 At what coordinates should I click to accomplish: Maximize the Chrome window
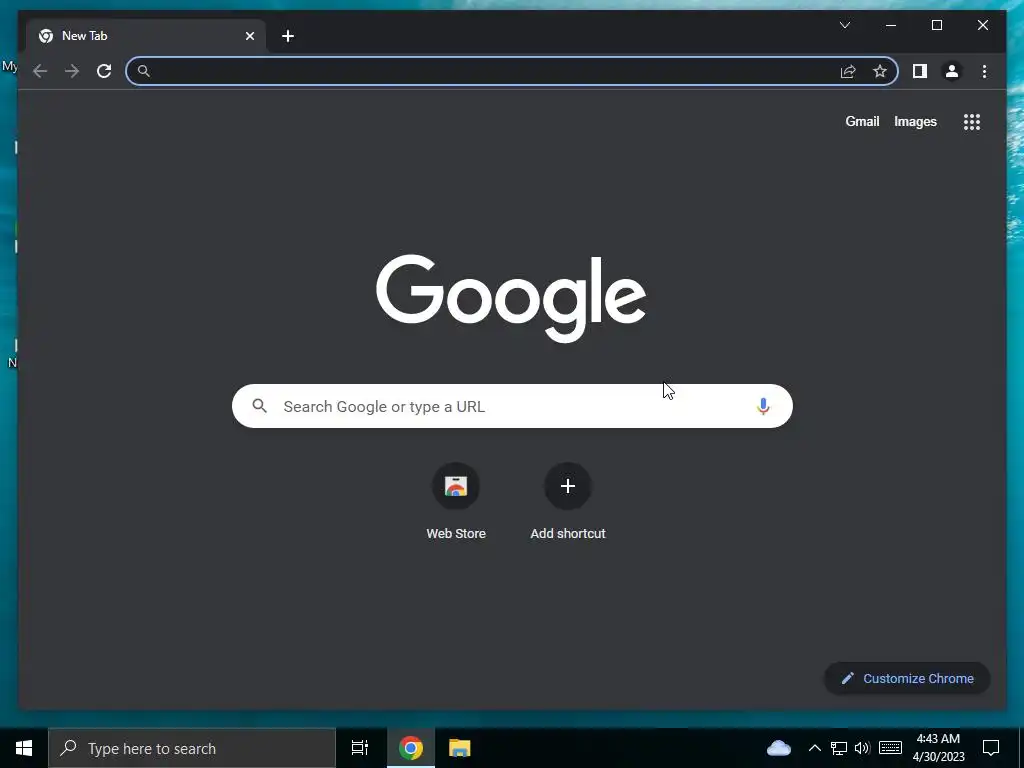click(936, 25)
